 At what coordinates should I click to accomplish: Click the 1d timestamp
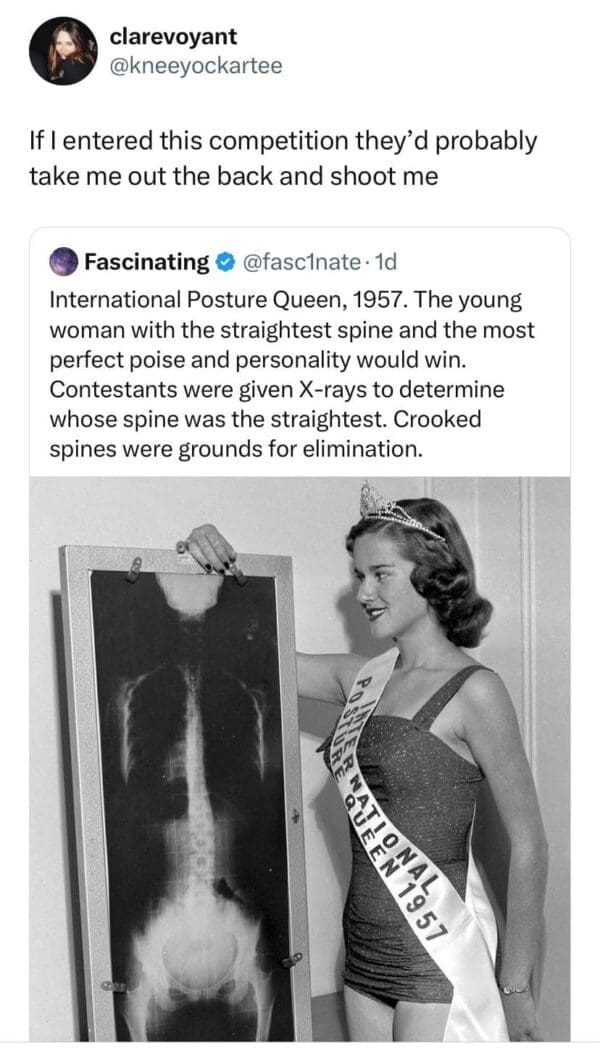pos(384,262)
